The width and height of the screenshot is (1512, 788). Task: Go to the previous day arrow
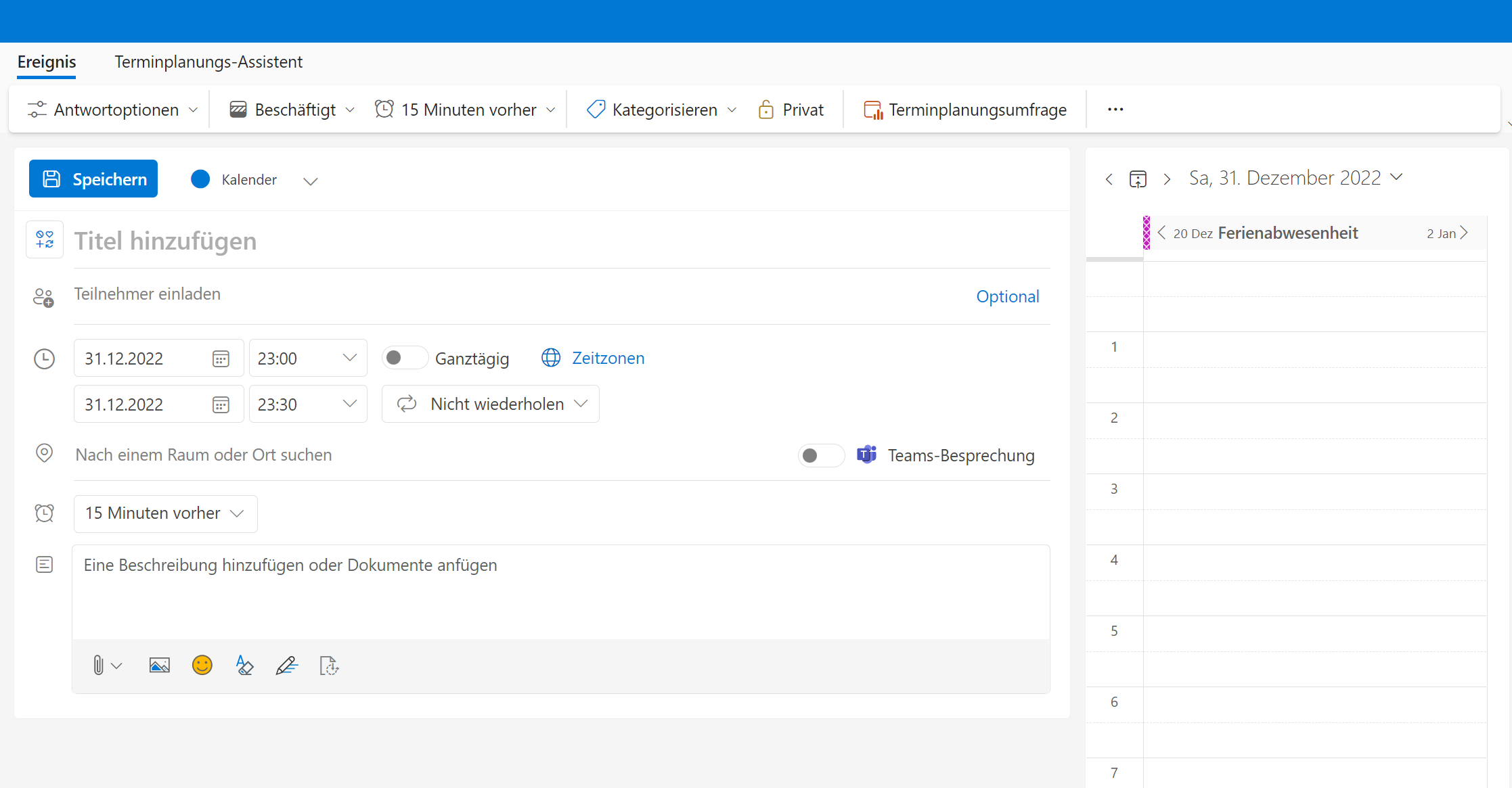1109,179
